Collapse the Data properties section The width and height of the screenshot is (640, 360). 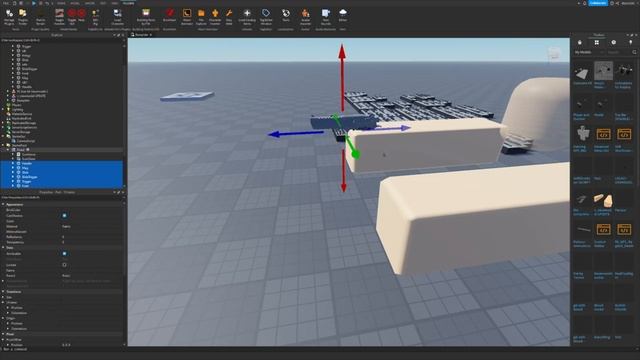pyautogui.click(x=3, y=248)
